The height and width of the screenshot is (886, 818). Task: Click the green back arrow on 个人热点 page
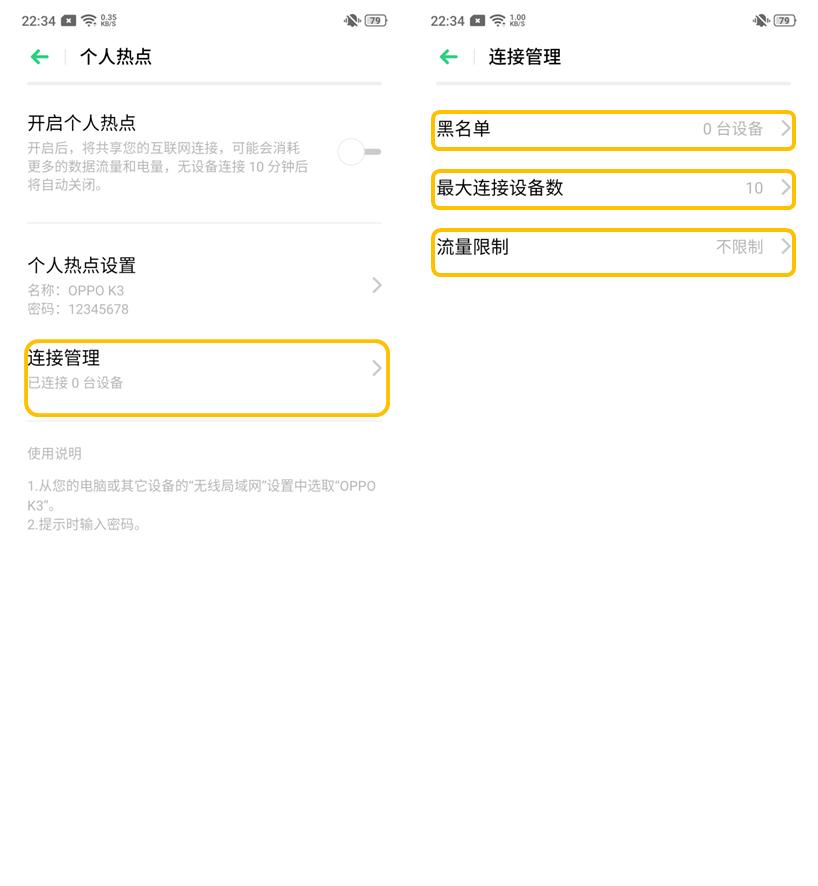(39, 57)
